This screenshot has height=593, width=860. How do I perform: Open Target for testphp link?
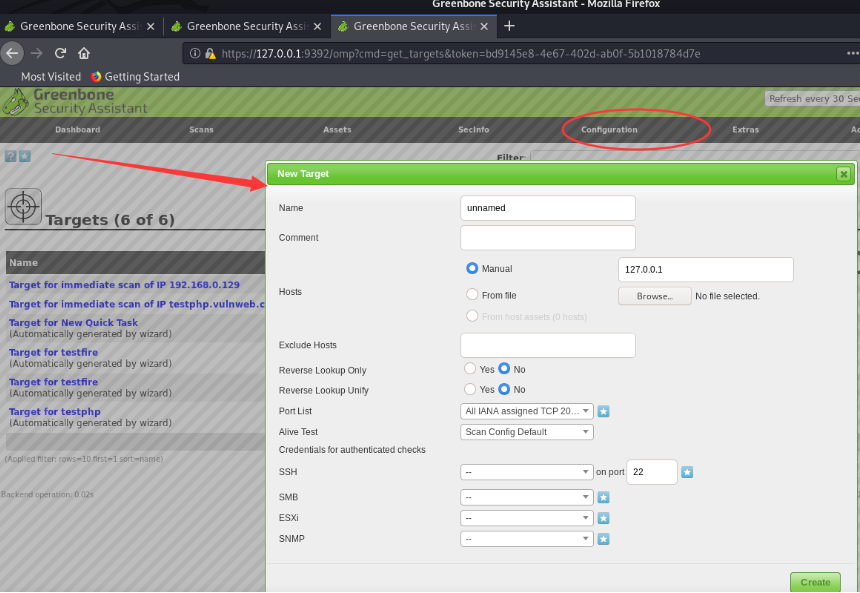click(55, 411)
